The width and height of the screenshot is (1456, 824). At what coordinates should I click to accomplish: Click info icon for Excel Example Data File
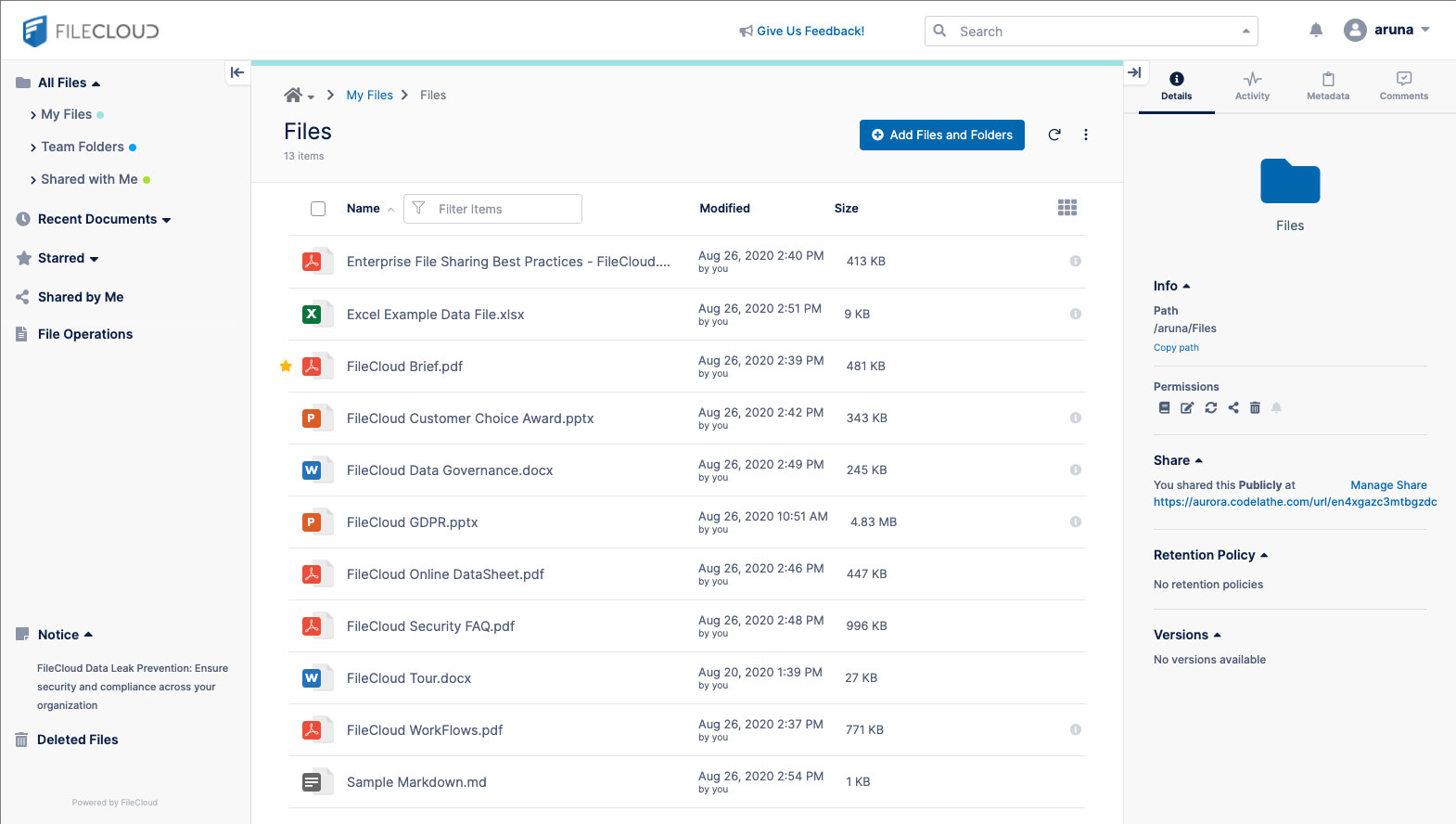1076,314
